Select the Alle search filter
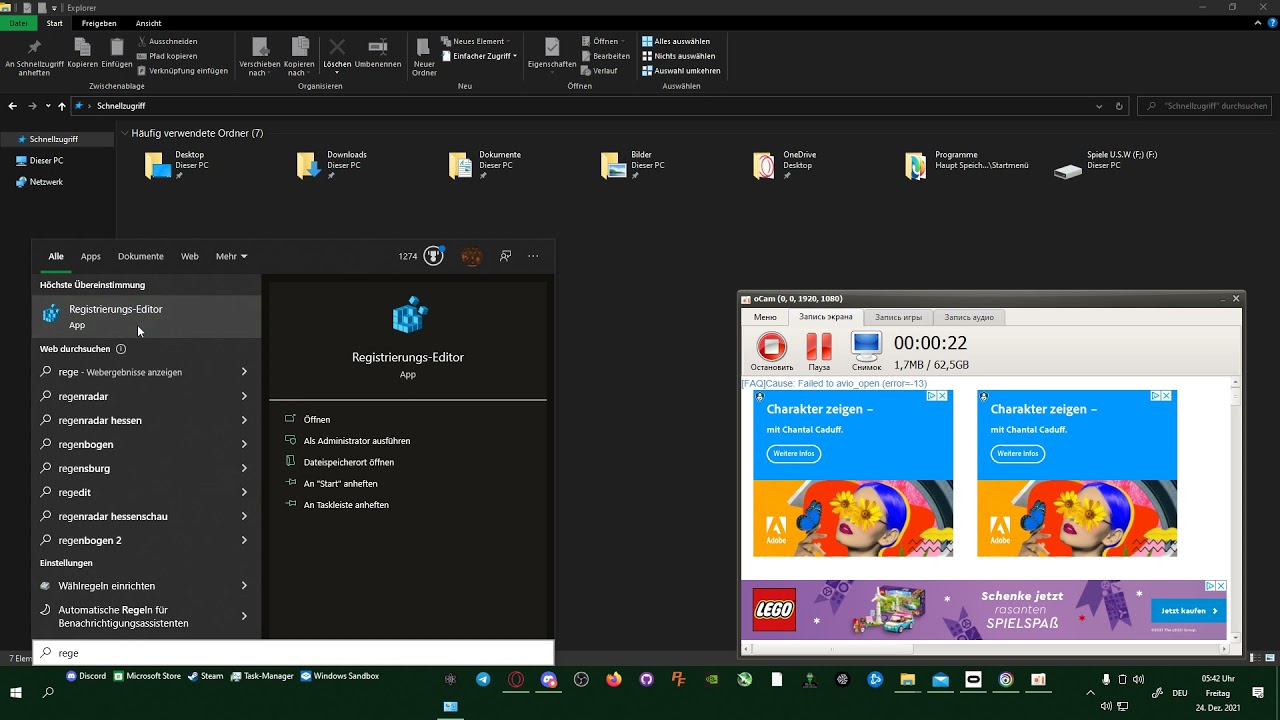1280x720 pixels. 56,256
